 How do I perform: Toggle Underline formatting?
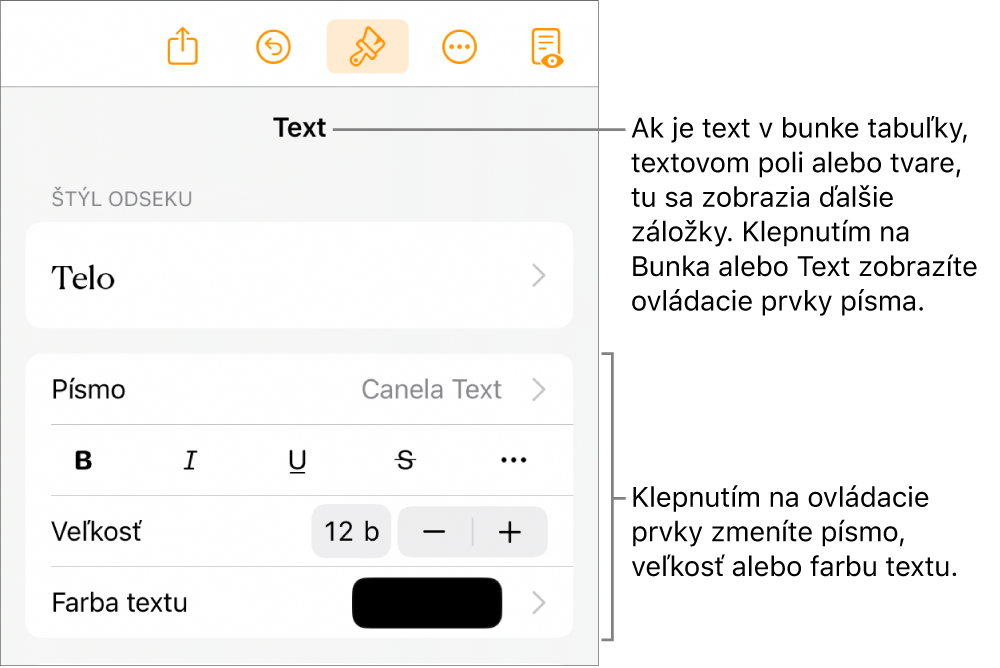tap(297, 460)
